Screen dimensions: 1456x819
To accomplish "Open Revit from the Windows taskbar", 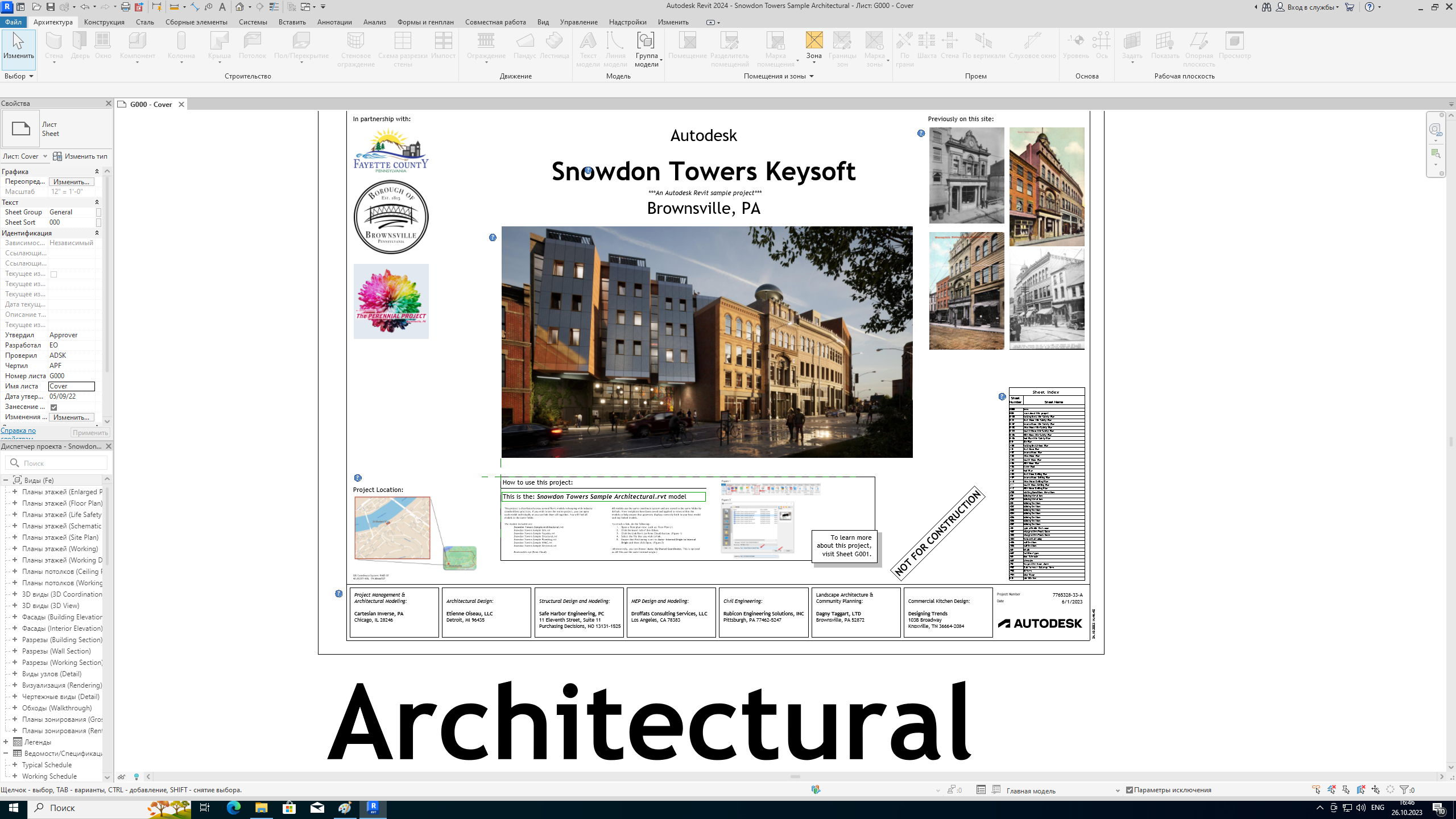I will tap(373, 808).
